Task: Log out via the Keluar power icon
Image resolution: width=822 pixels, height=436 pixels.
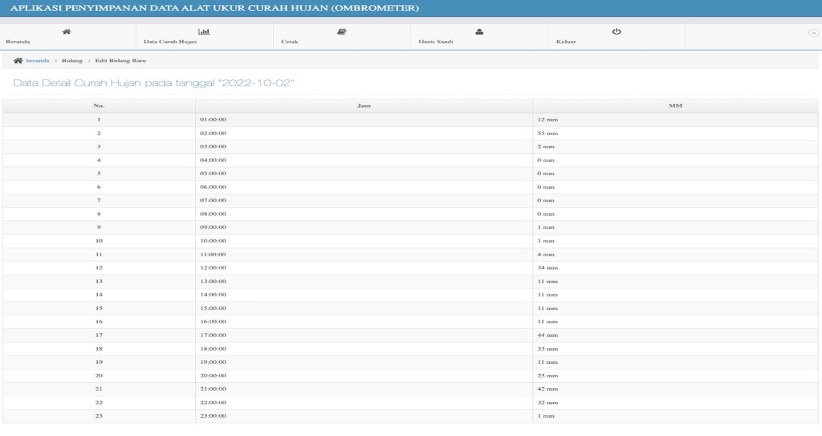Action: coord(616,31)
